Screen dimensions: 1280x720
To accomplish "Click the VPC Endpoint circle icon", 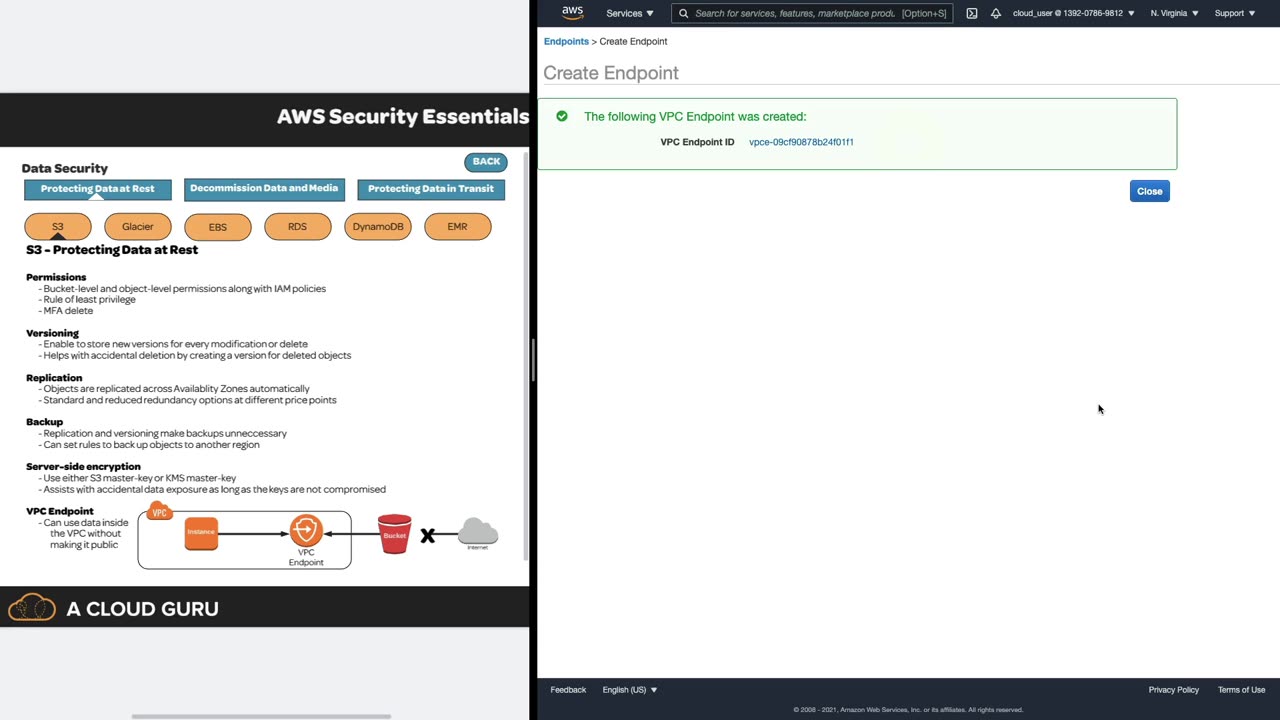I will tap(306, 530).
